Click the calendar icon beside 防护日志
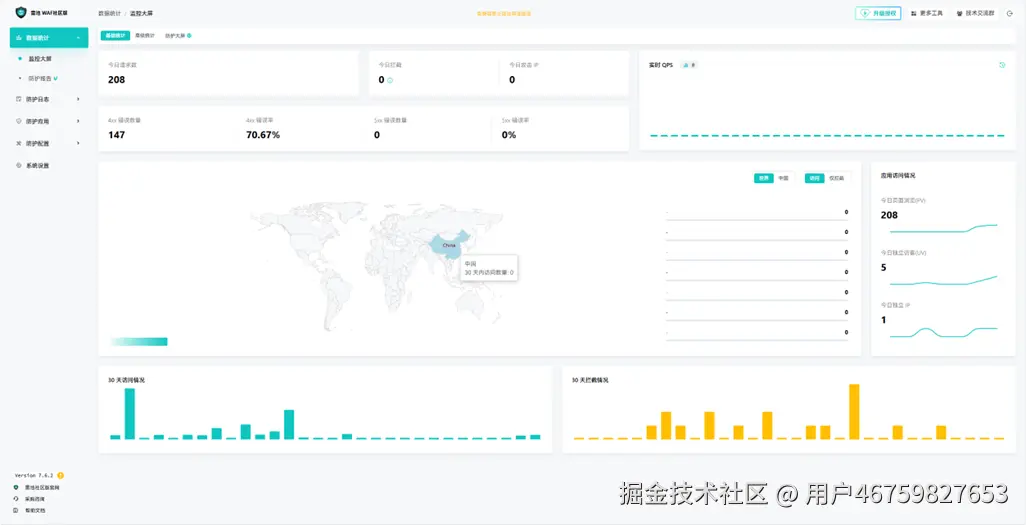The height and width of the screenshot is (525, 1026). point(18,99)
